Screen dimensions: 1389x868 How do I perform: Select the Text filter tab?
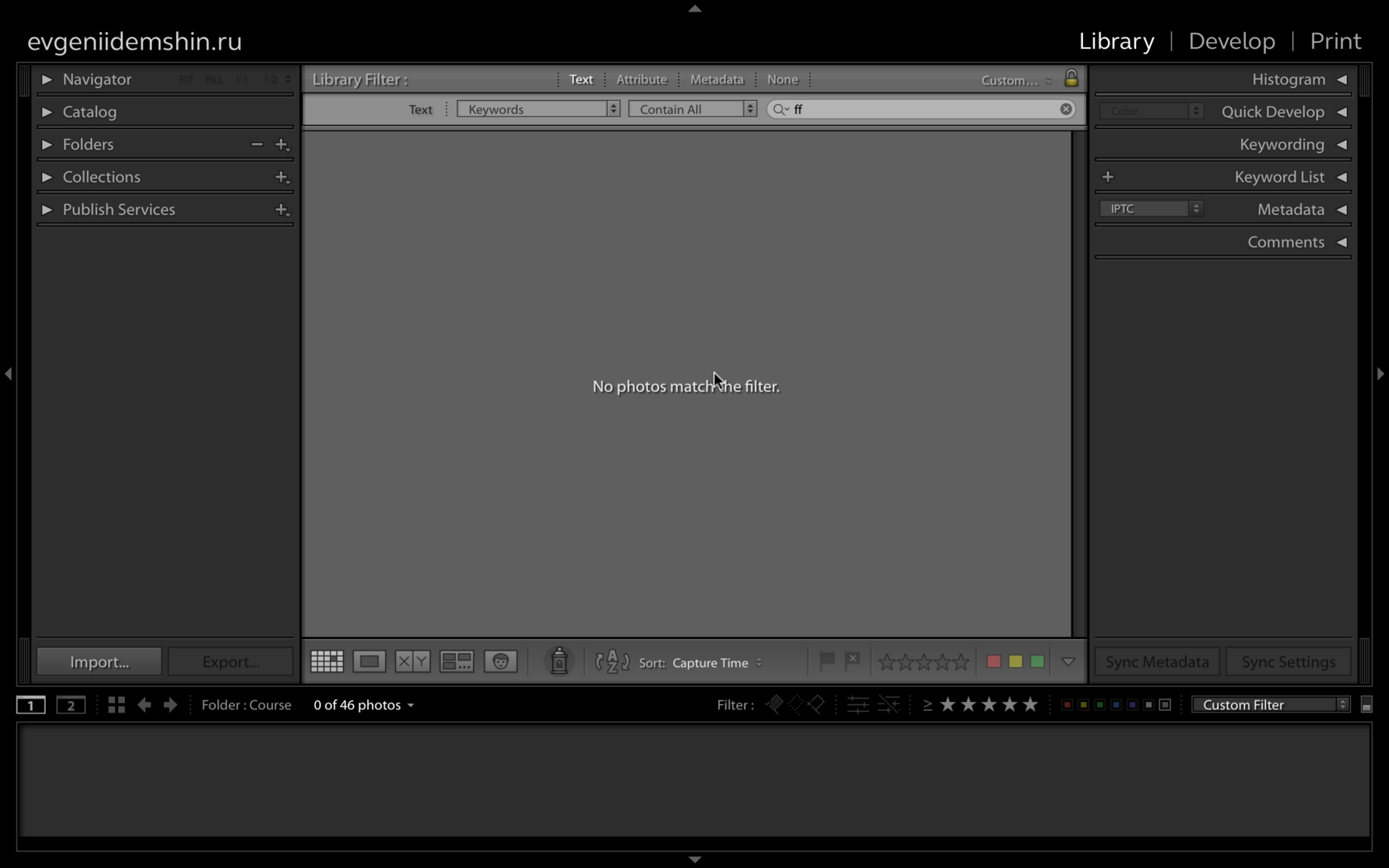[581, 79]
